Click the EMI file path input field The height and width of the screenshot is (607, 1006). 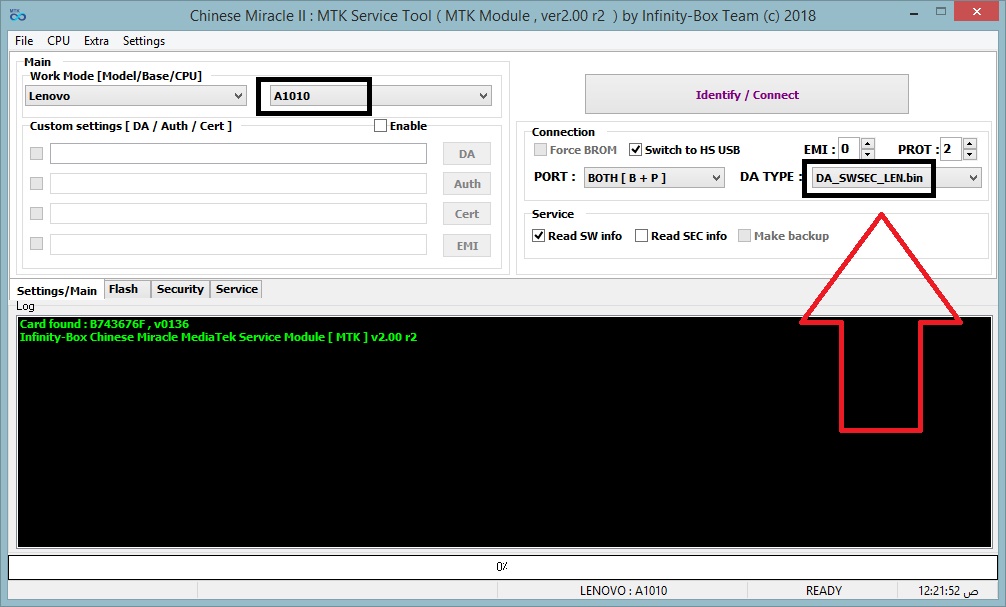(x=238, y=244)
